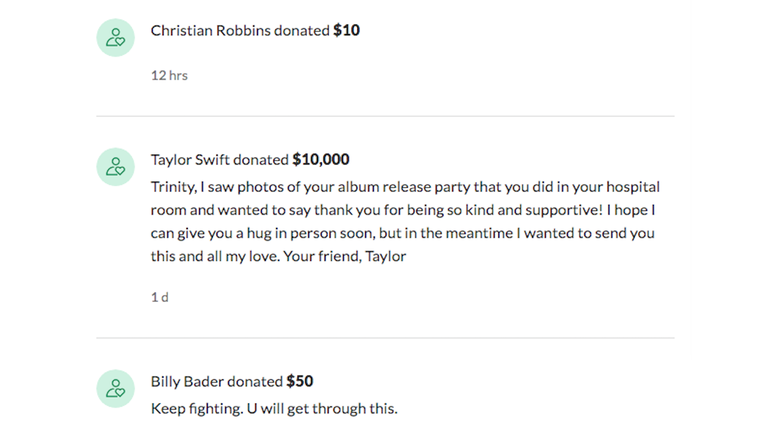This screenshot has height=432, width=768.
Task: Click the 12 hrs timestamp
Action: [x=169, y=75]
